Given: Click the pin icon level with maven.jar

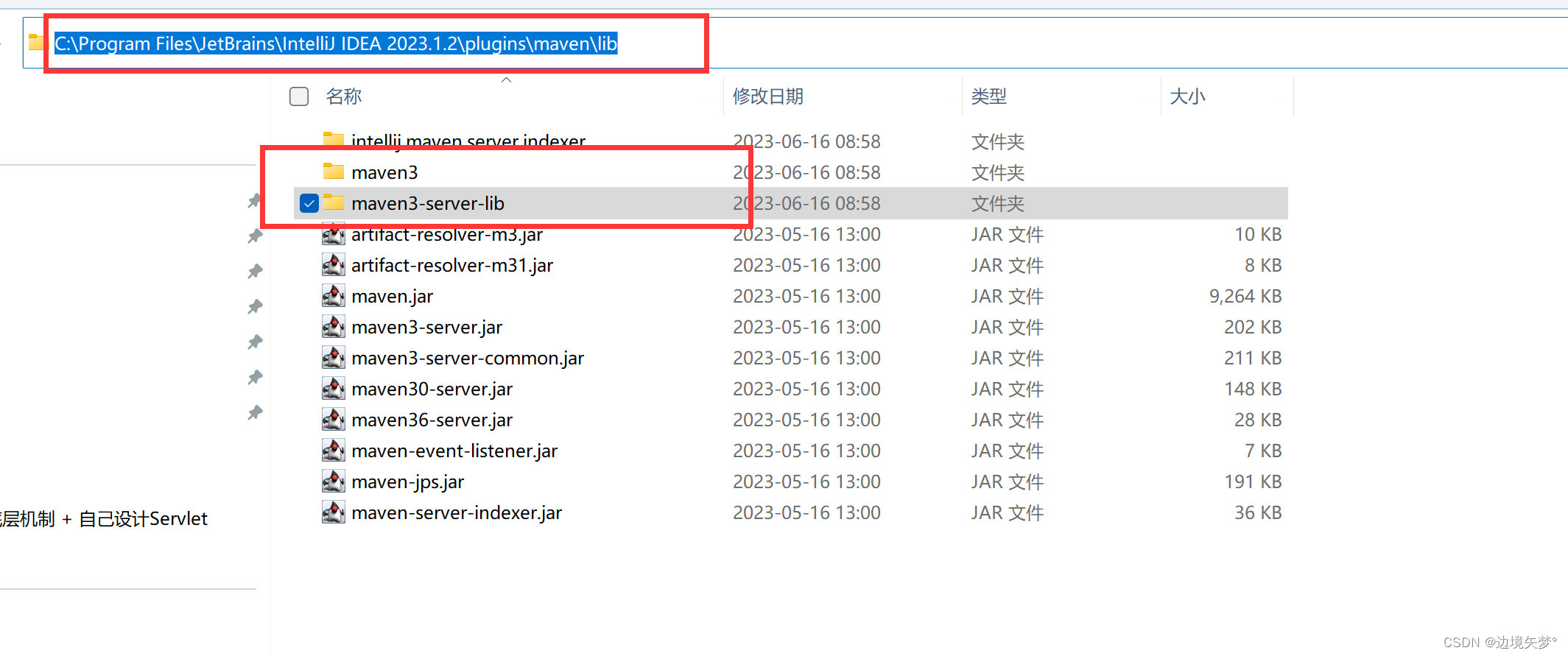Looking at the screenshot, I should (x=255, y=307).
